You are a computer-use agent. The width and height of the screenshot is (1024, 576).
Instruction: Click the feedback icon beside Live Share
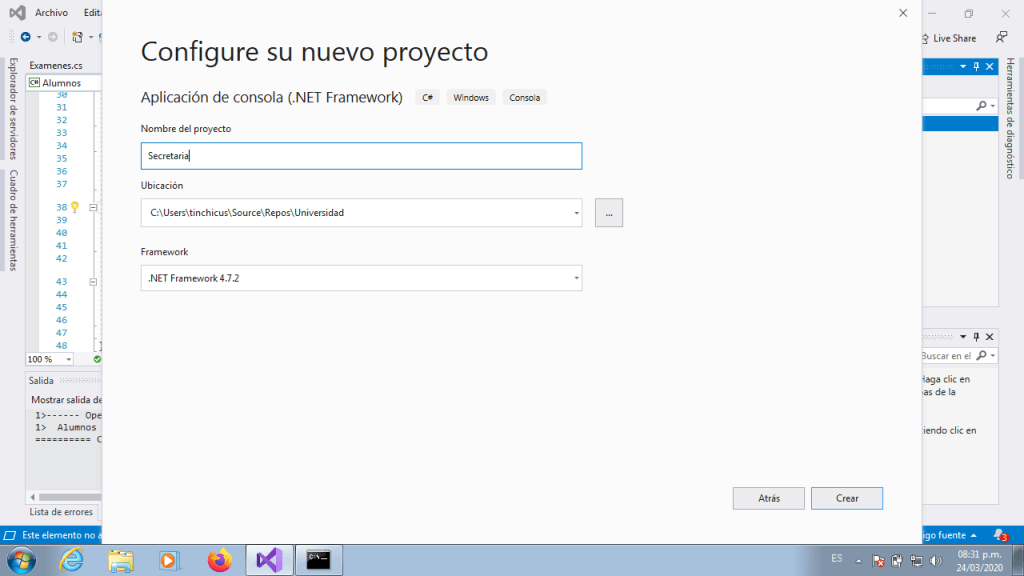click(1001, 37)
